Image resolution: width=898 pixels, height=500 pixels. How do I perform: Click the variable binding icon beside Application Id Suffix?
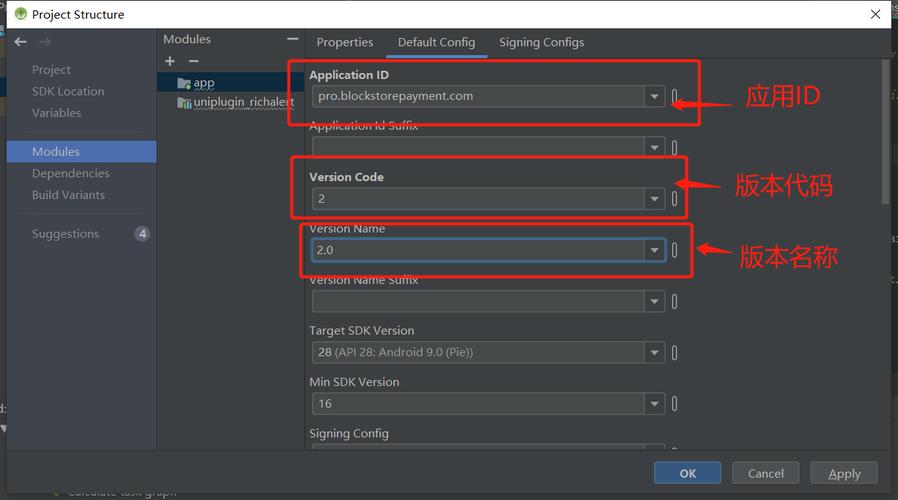[x=675, y=148]
